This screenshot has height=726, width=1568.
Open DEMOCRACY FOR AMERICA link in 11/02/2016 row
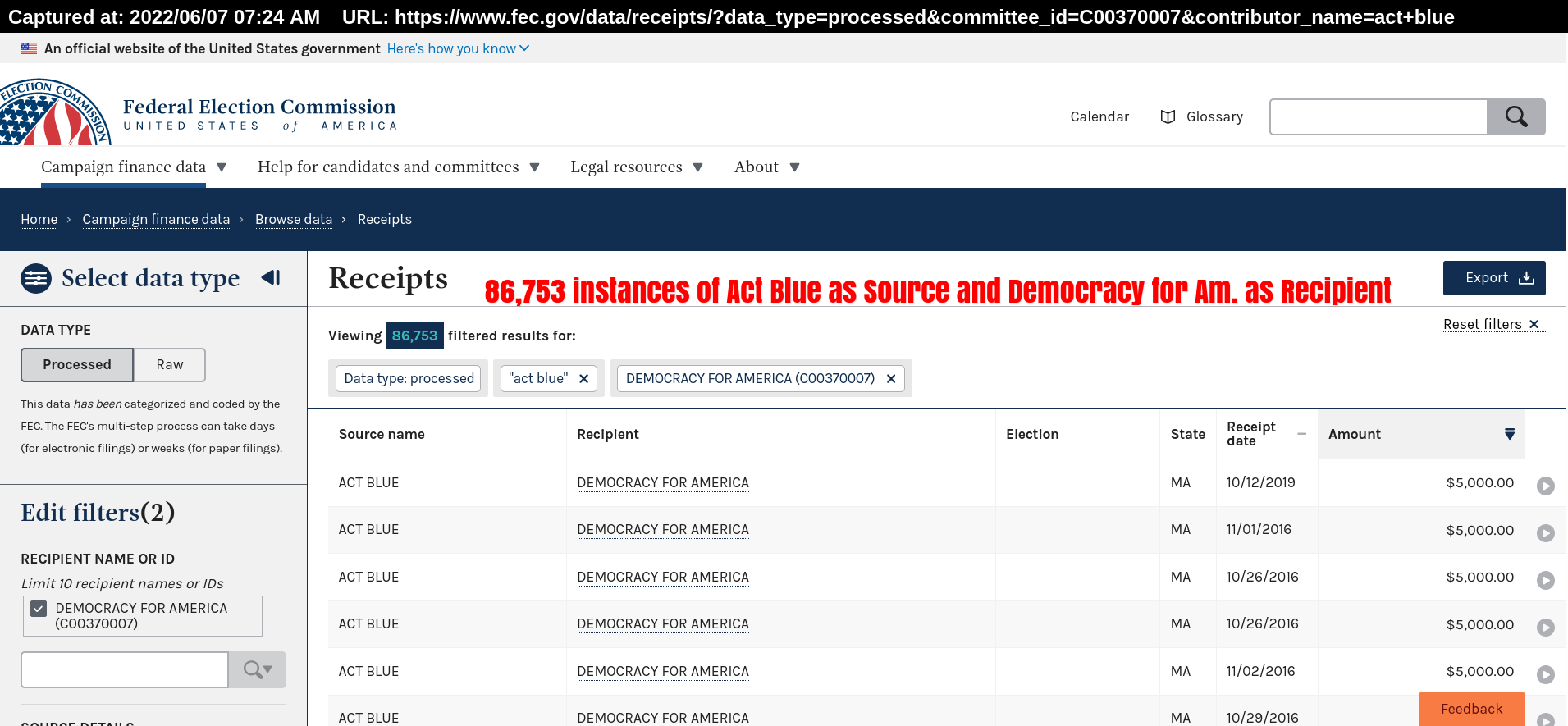coord(663,671)
